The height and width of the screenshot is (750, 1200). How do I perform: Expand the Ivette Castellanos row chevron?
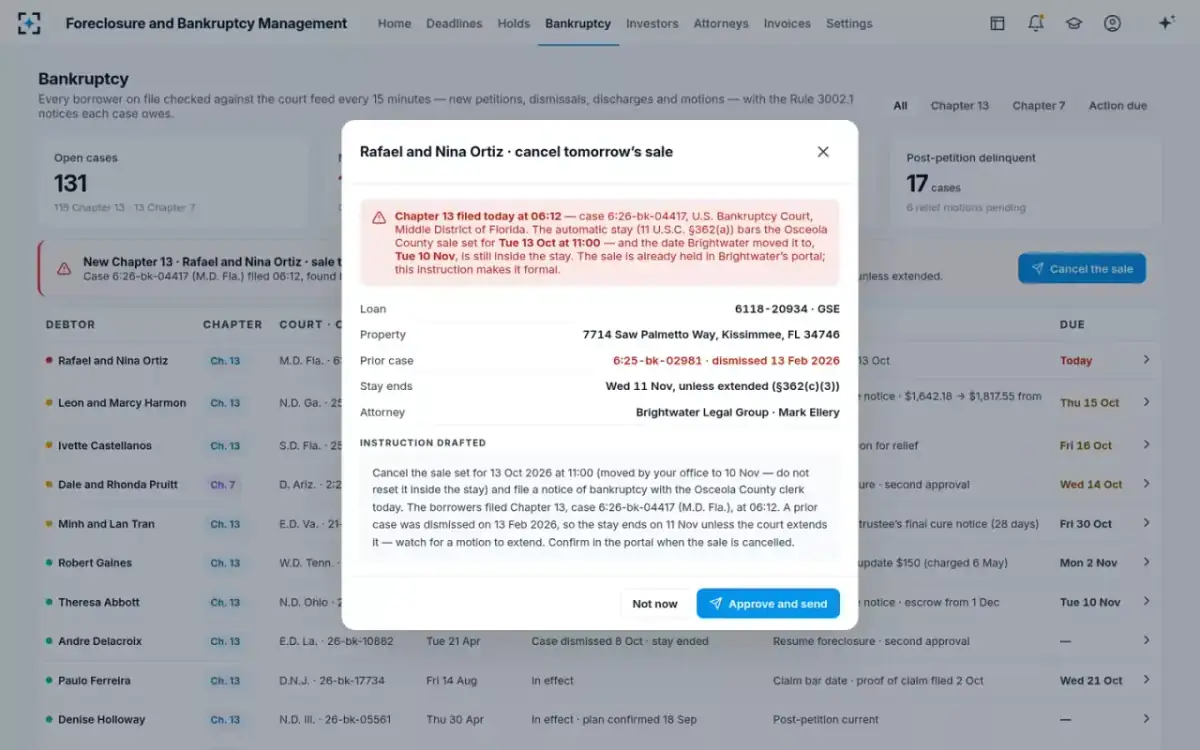[1146, 445]
